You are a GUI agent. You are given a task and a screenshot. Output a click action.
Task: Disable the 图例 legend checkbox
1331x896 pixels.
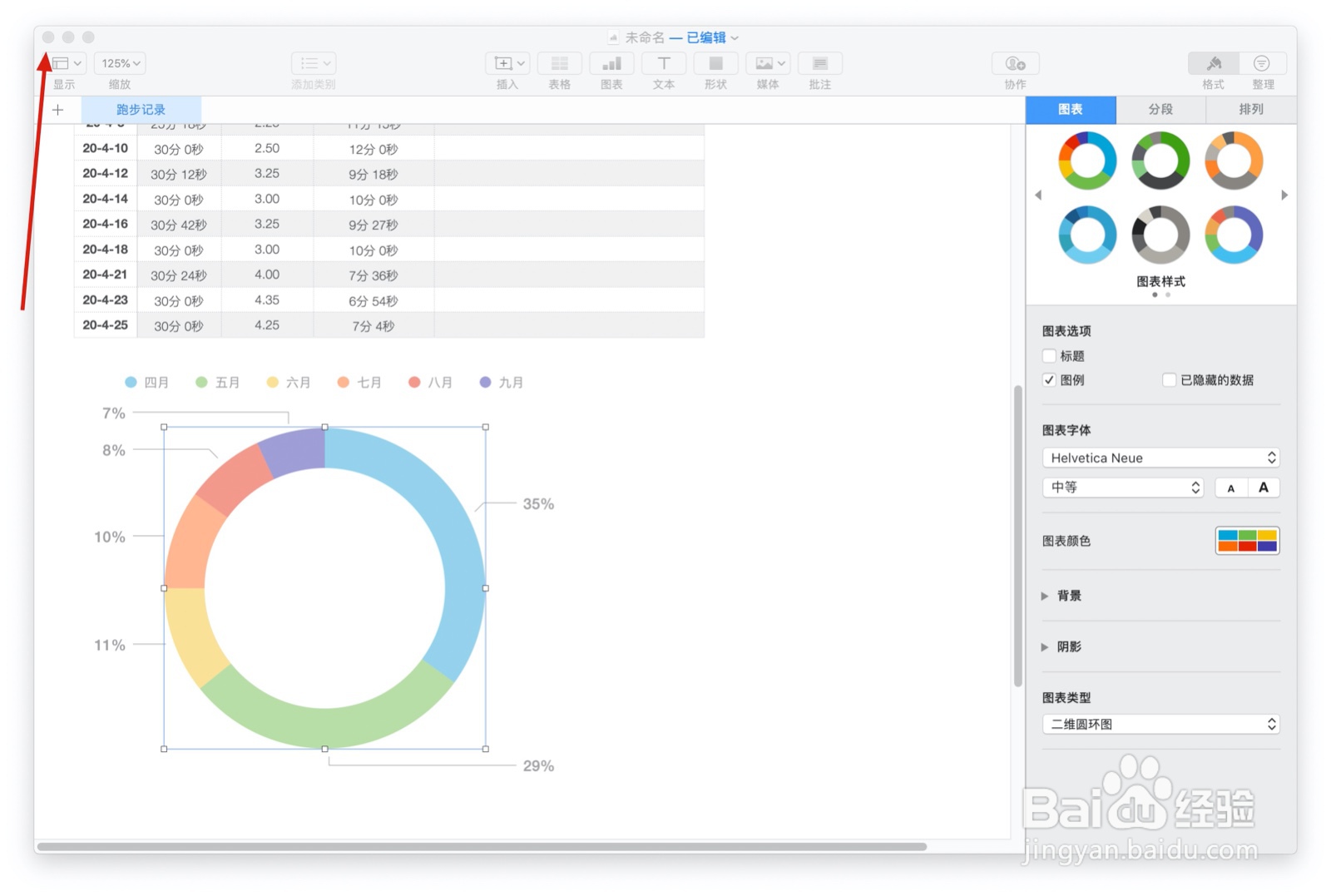tap(1049, 380)
